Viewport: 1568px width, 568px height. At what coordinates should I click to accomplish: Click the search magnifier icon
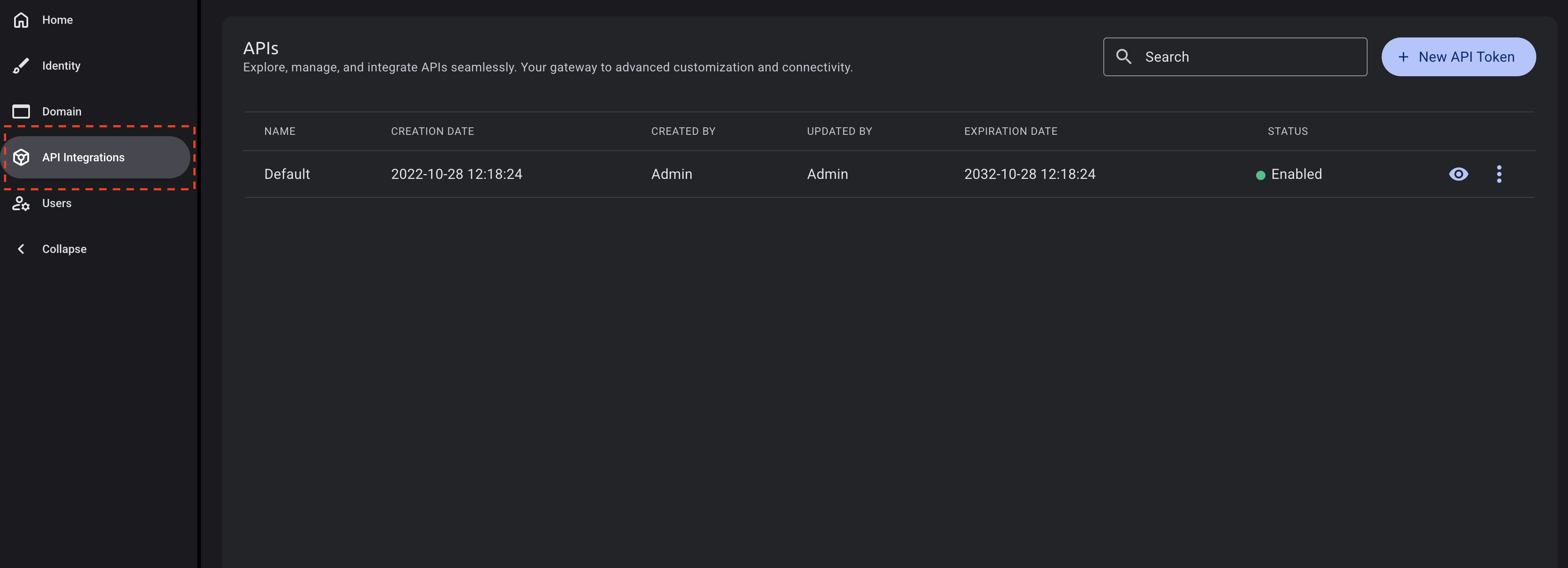coord(1124,56)
